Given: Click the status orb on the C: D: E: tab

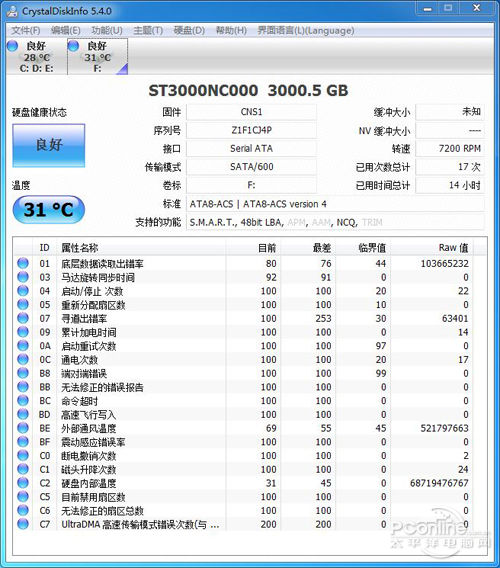Looking at the screenshot, I should tap(12, 46).
